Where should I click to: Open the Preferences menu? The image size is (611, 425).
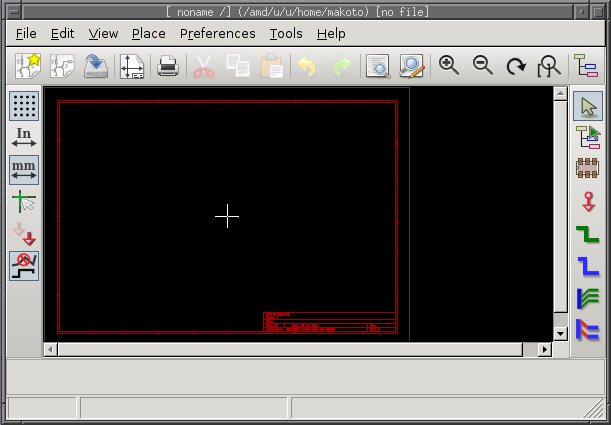coord(217,33)
